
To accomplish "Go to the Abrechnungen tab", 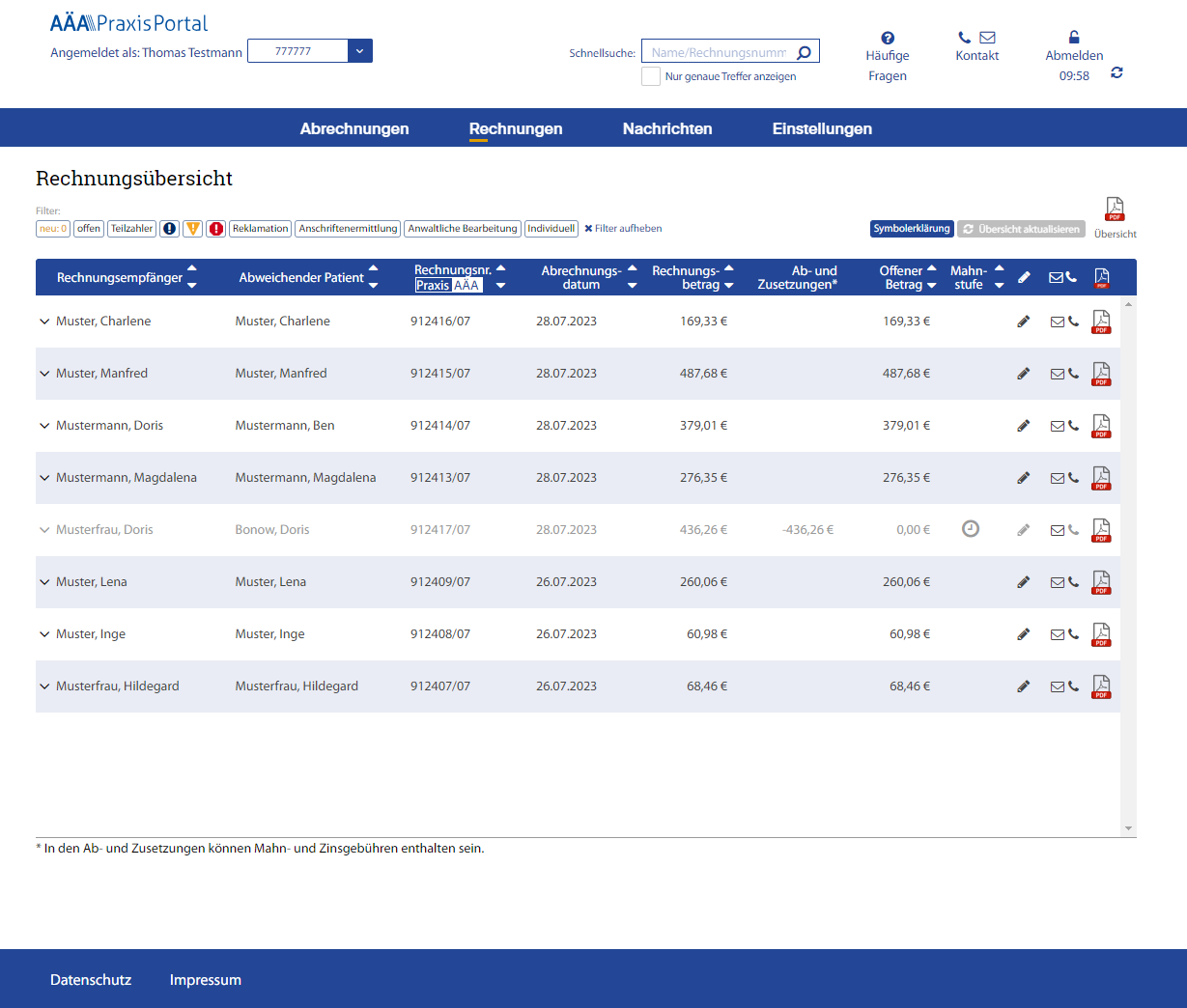I will [x=354, y=128].
